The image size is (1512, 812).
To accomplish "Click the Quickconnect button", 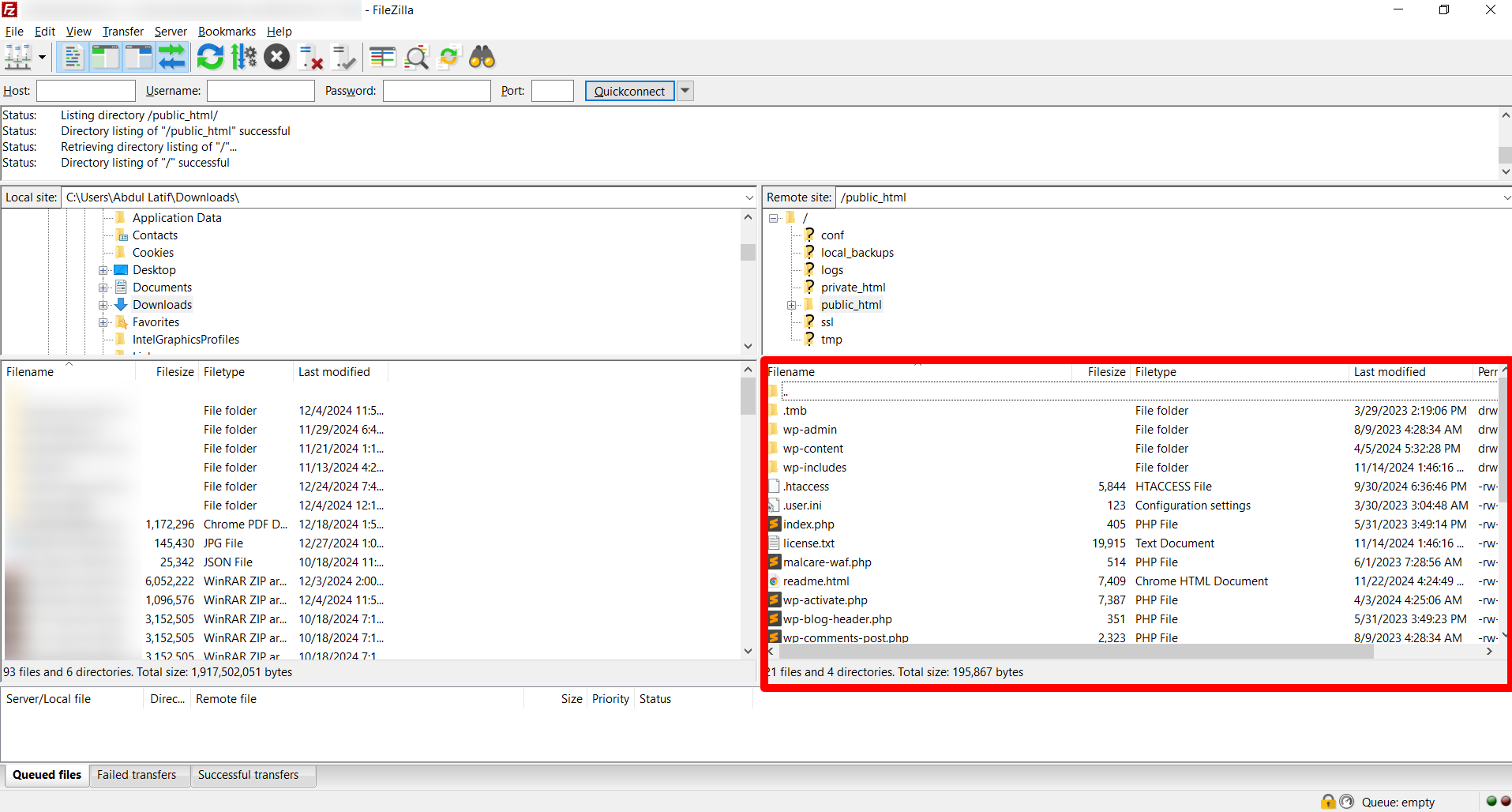I will tap(629, 90).
